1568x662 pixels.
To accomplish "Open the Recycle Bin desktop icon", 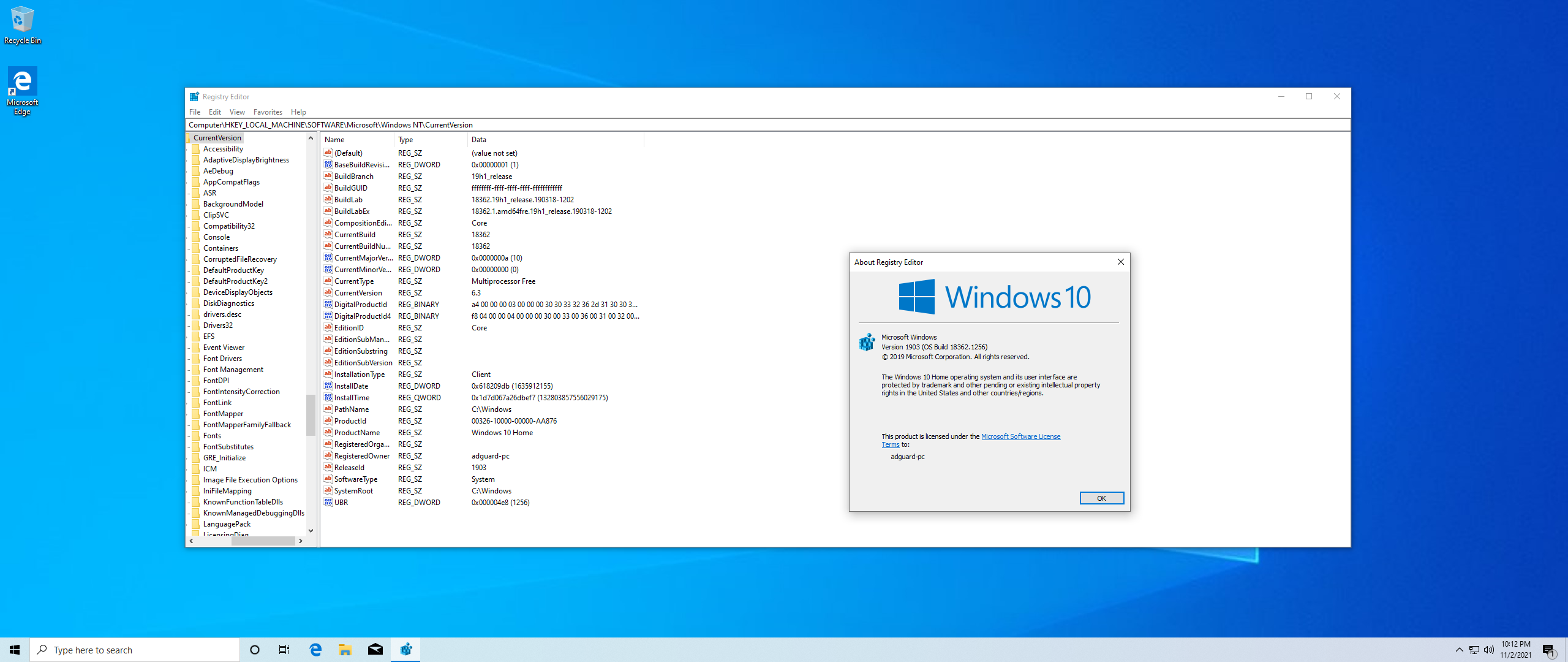I will point(23,25).
